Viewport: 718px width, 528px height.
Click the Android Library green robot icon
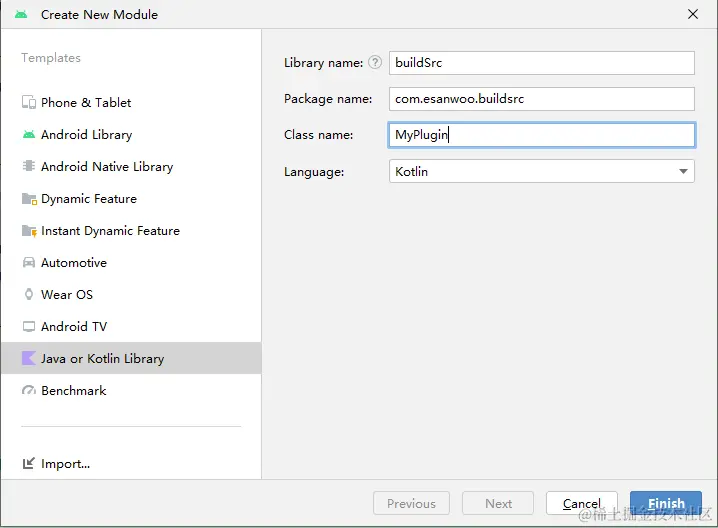point(29,135)
